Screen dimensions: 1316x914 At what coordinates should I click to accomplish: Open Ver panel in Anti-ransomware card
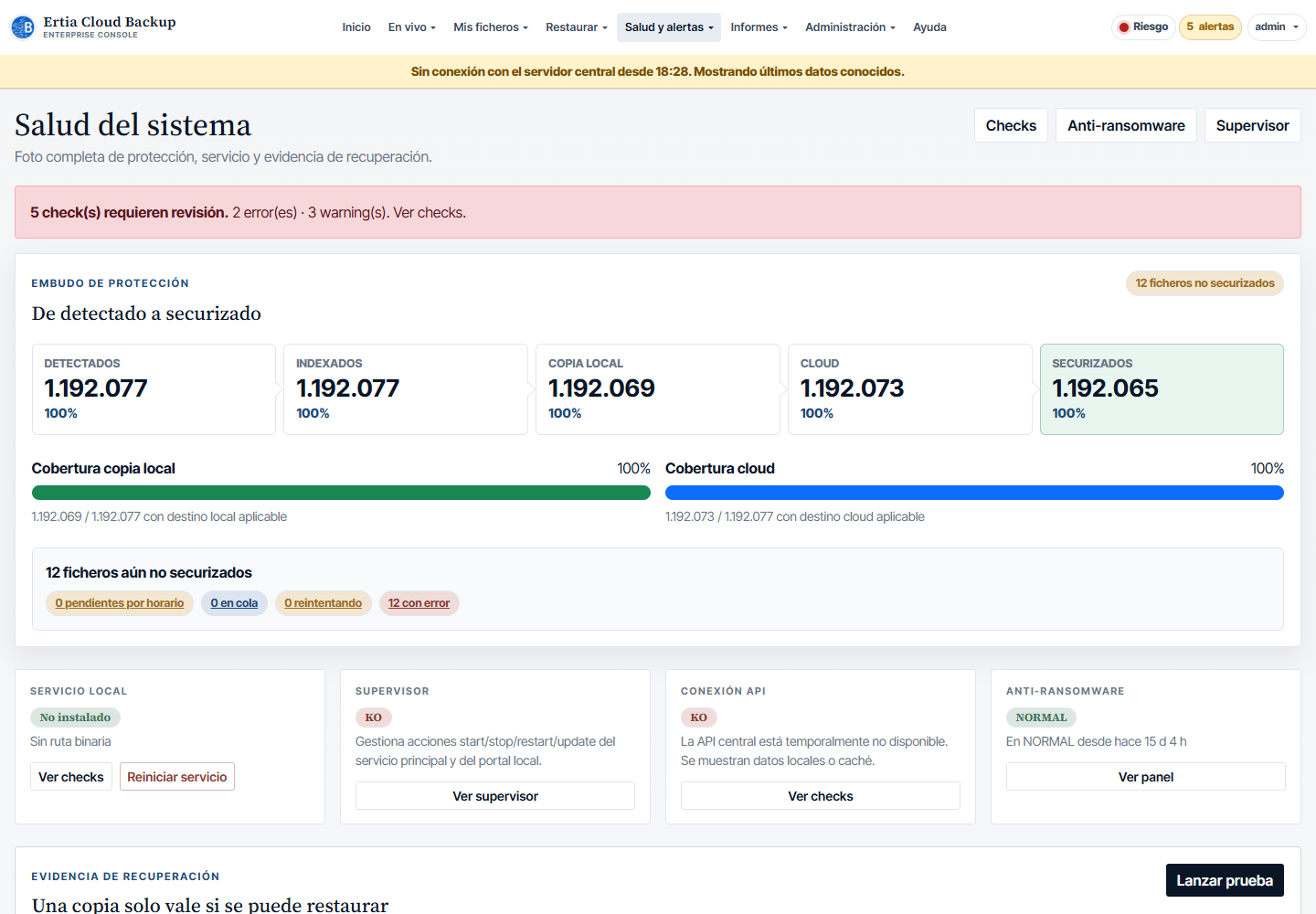(1146, 777)
